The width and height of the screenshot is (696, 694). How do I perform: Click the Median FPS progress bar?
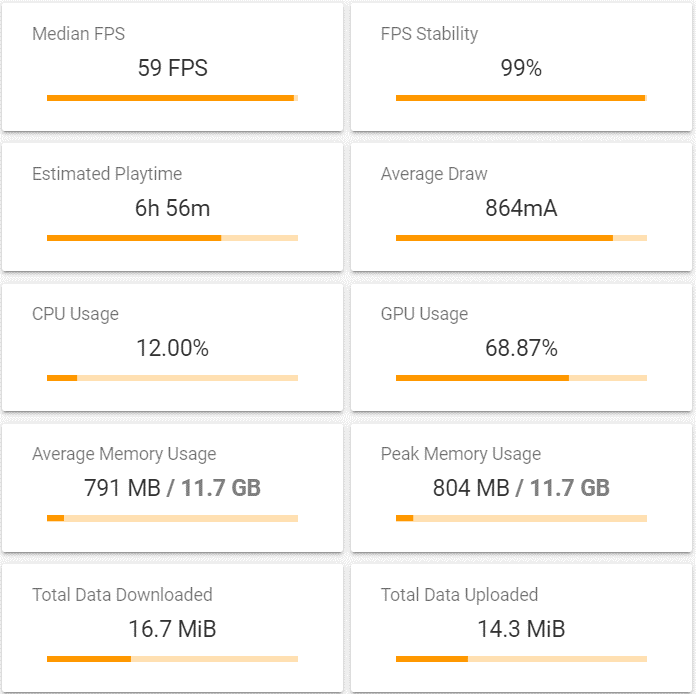(172, 98)
